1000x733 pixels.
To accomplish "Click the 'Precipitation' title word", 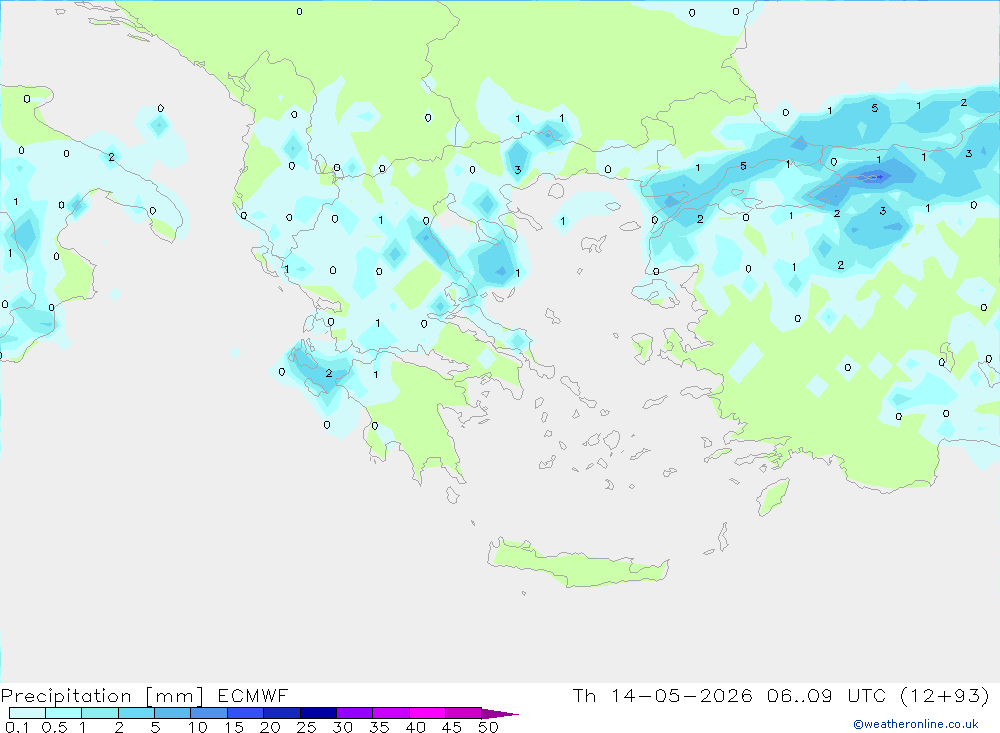I will tap(66, 696).
